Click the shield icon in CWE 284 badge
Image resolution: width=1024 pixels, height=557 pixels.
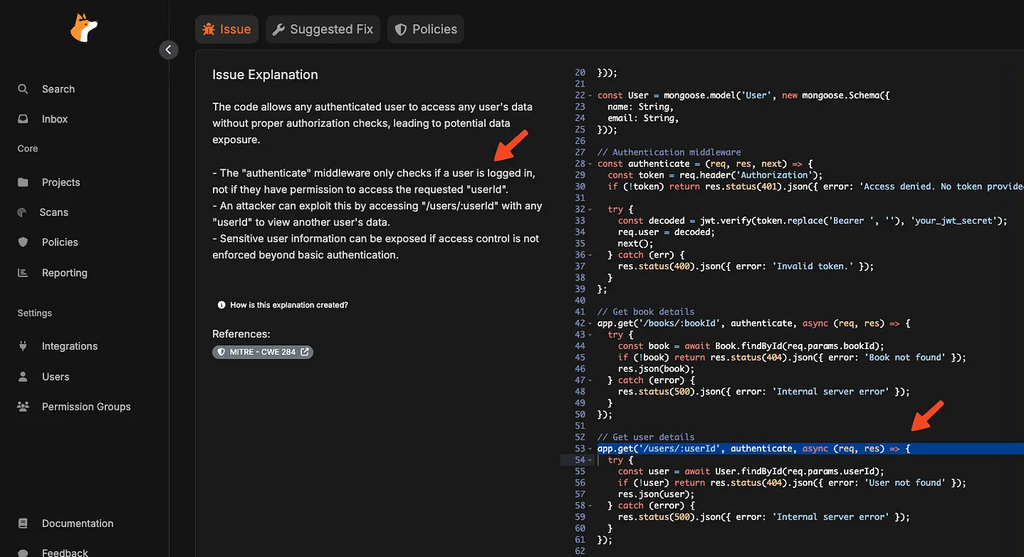(221, 352)
